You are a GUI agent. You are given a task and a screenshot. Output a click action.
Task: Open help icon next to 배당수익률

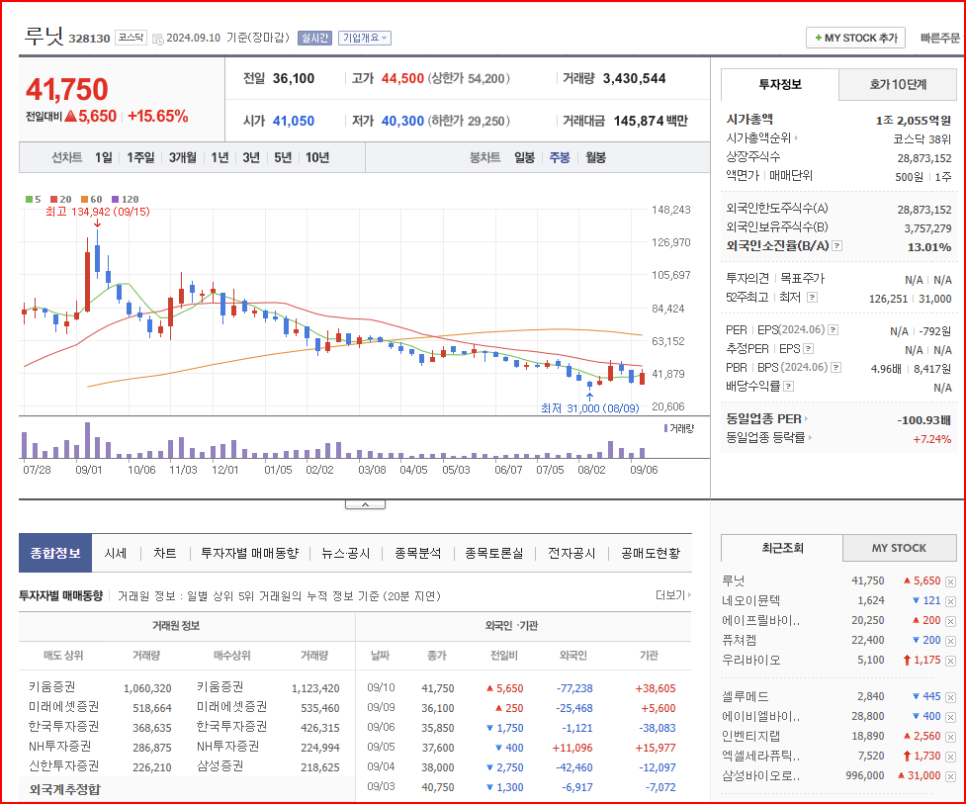(x=789, y=386)
